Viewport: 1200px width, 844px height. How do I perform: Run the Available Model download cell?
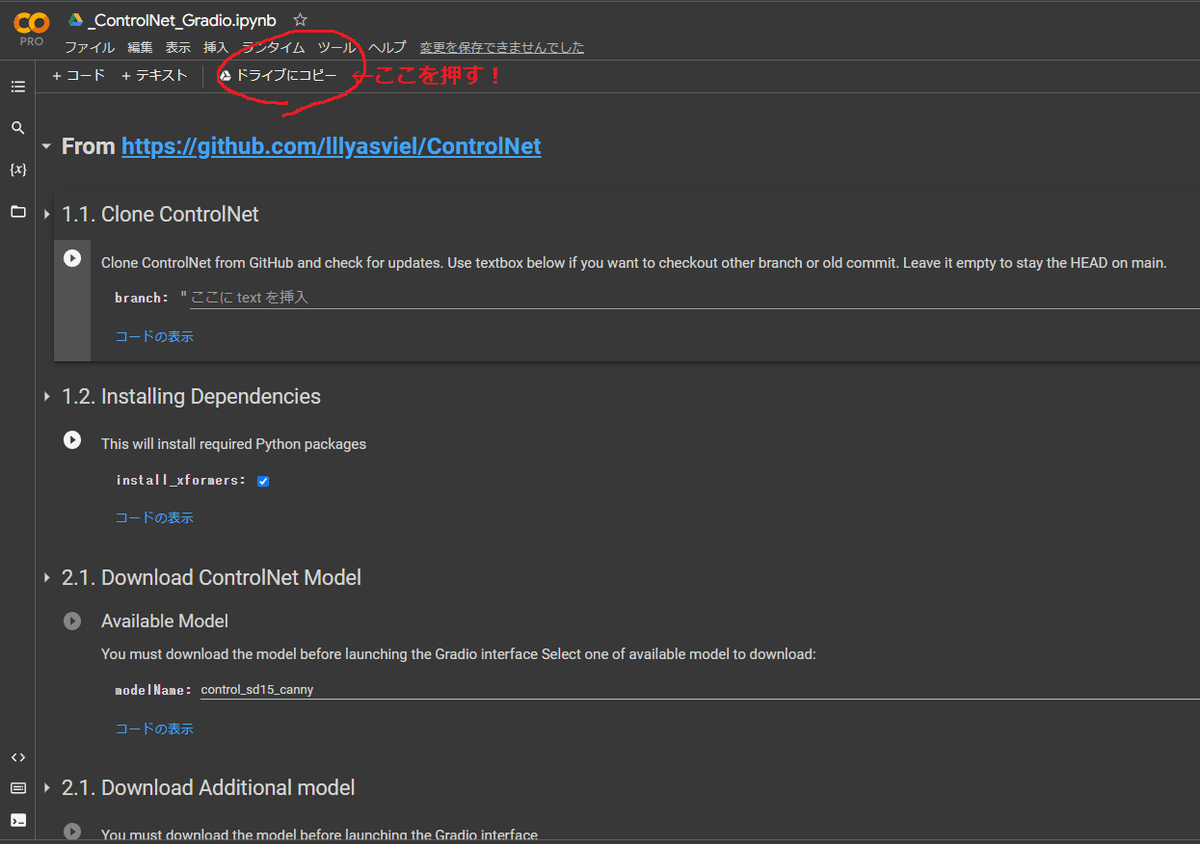72,621
